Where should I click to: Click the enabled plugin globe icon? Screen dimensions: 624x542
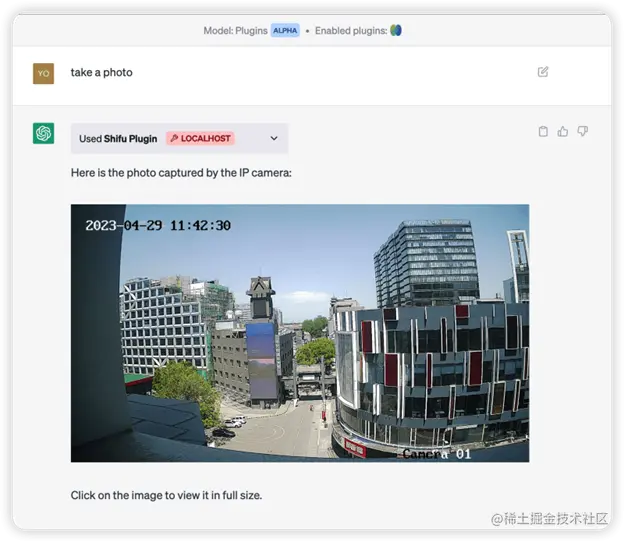tap(396, 30)
